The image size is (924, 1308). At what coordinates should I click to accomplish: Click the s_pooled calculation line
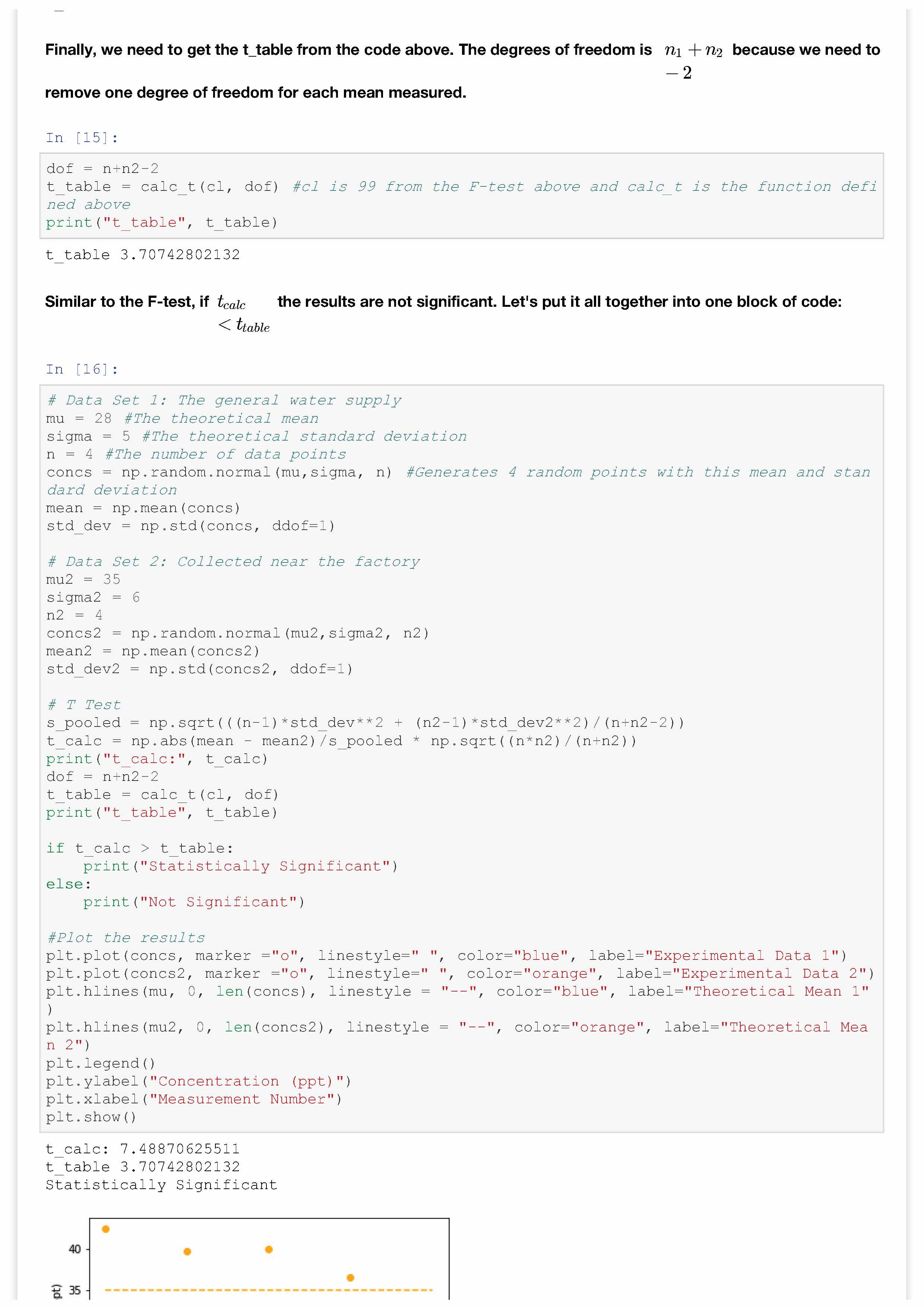364,723
